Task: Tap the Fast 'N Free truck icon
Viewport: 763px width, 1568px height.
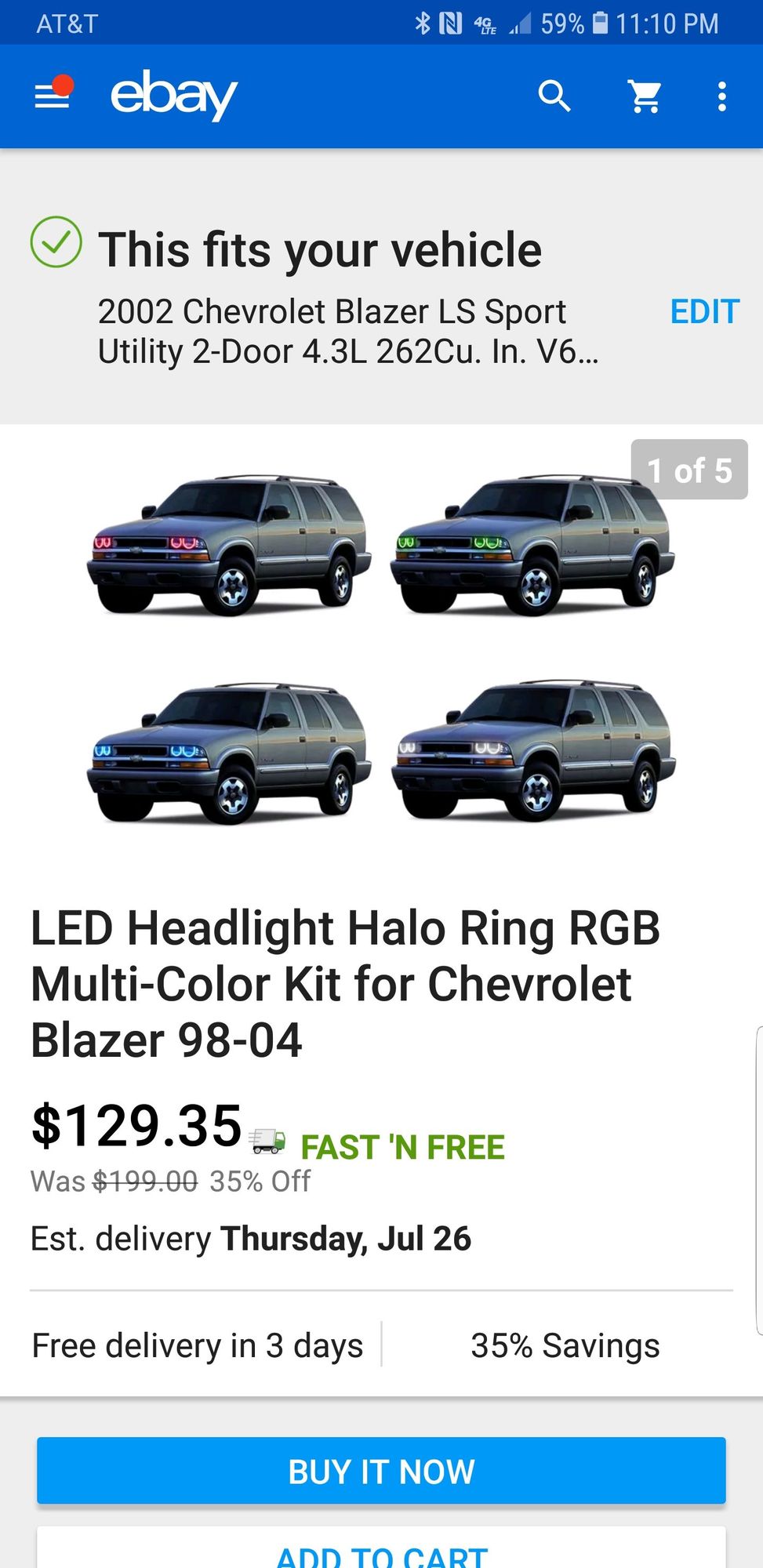Action: click(267, 1142)
